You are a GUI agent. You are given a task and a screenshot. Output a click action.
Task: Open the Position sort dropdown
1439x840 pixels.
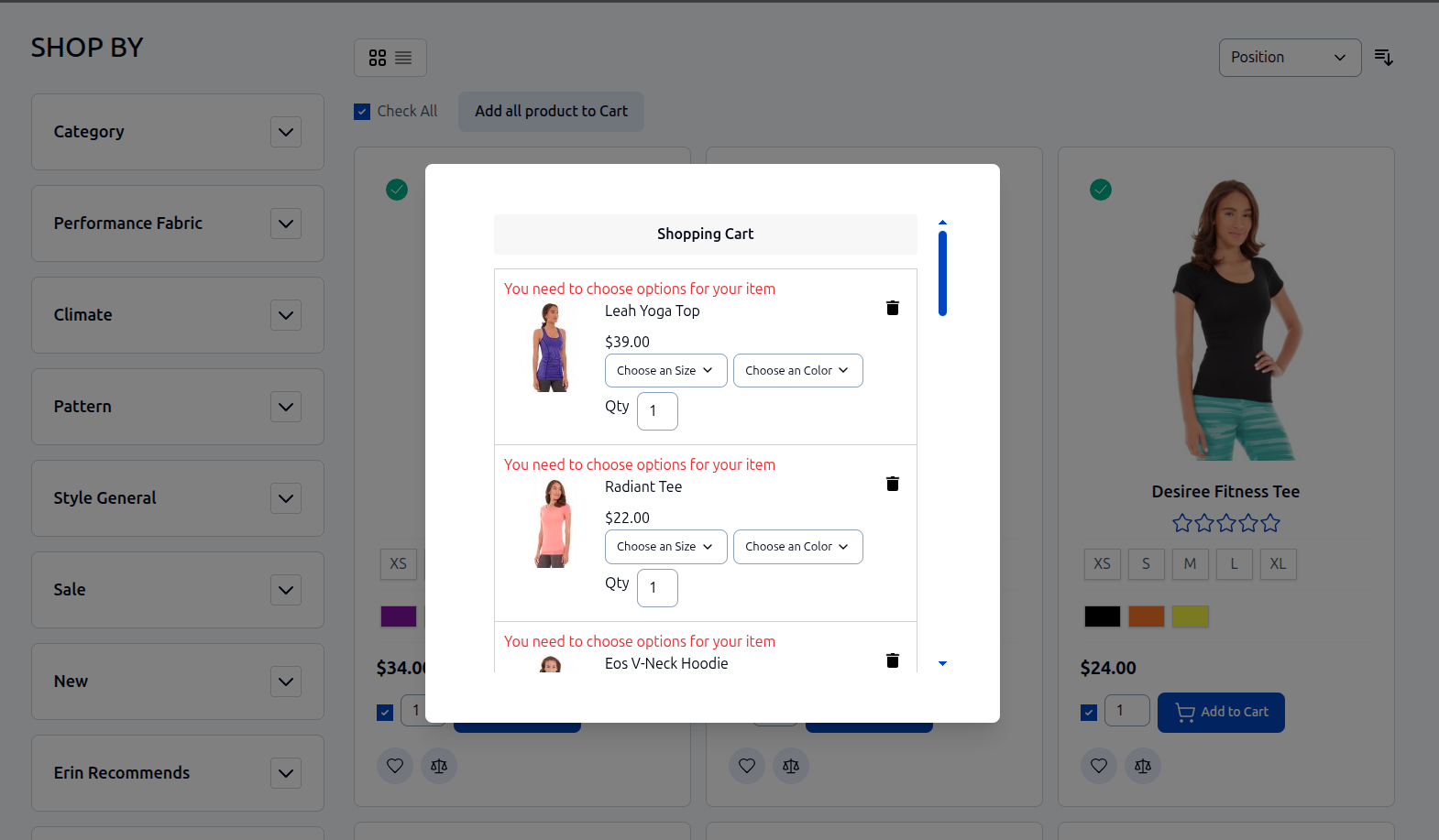pyautogui.click(x=1290, y=58)
